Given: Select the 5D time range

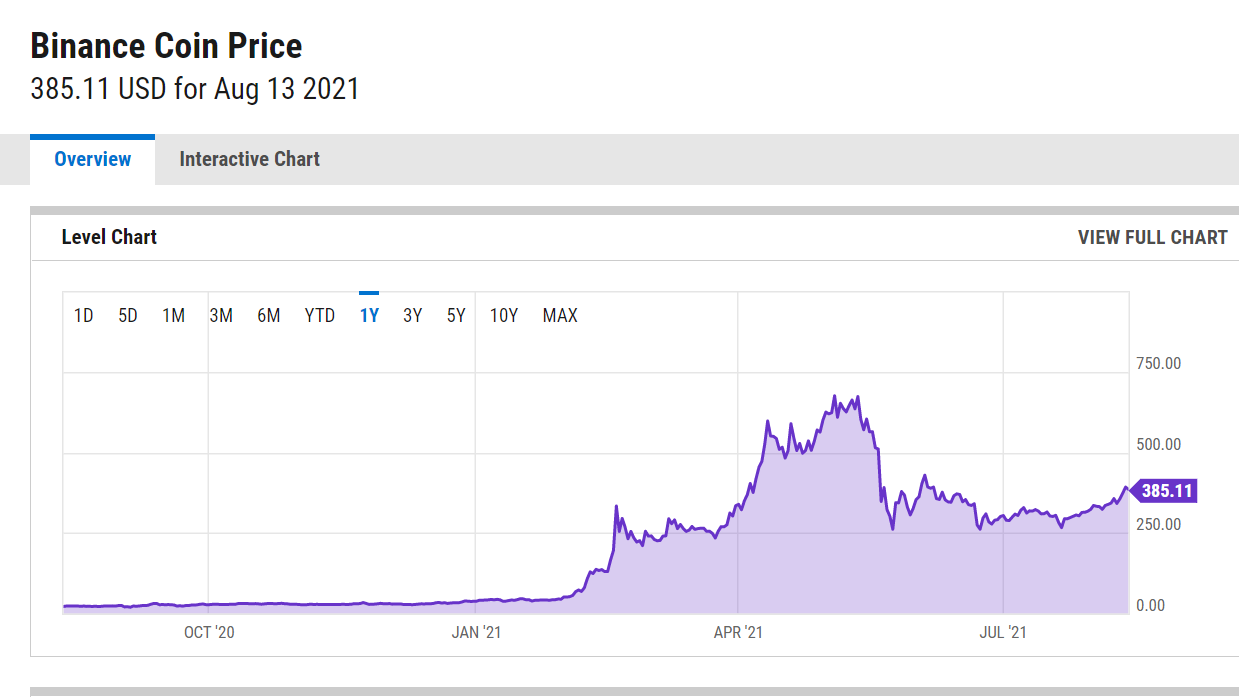Looking at the screenshot, I should [128, 316].
